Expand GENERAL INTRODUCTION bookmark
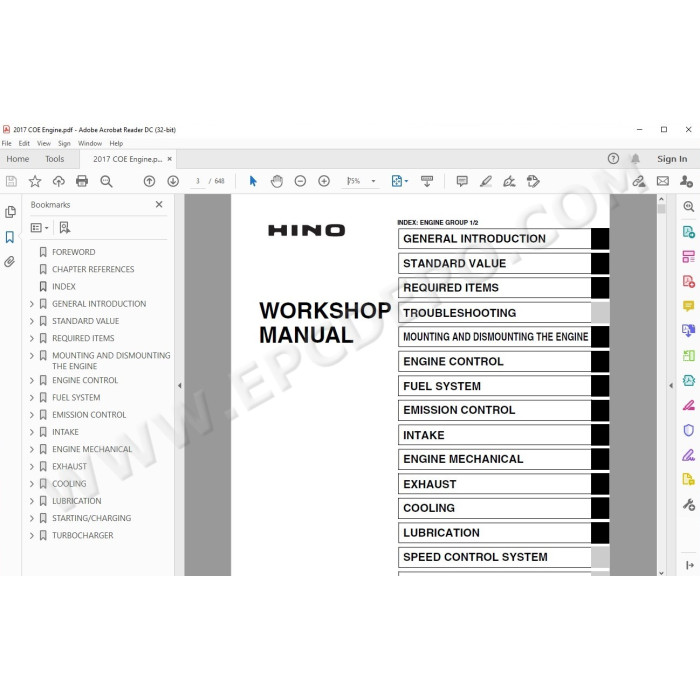700x700 pixels. 32,304
